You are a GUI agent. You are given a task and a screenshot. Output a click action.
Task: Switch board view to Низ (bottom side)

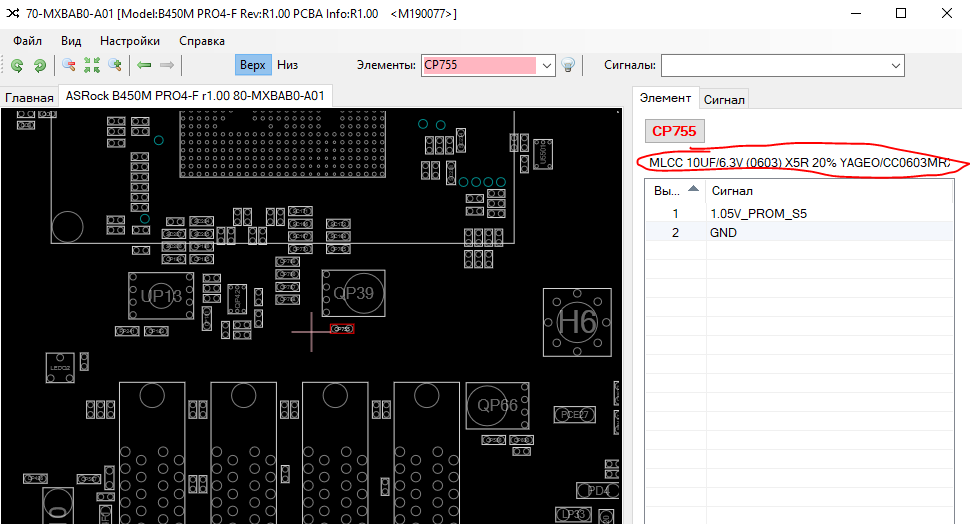click(x=288, y=65)
